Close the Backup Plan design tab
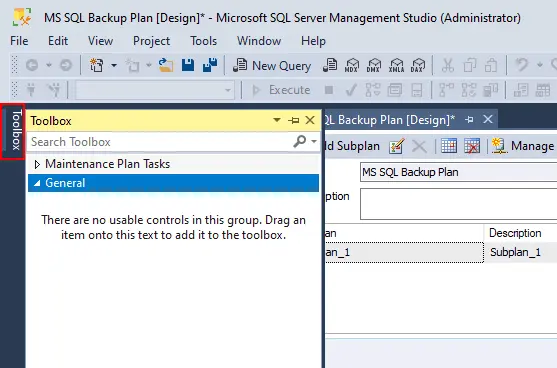This screenshot has width=557, height=368. pyautogui.click(x=488, y=119)
